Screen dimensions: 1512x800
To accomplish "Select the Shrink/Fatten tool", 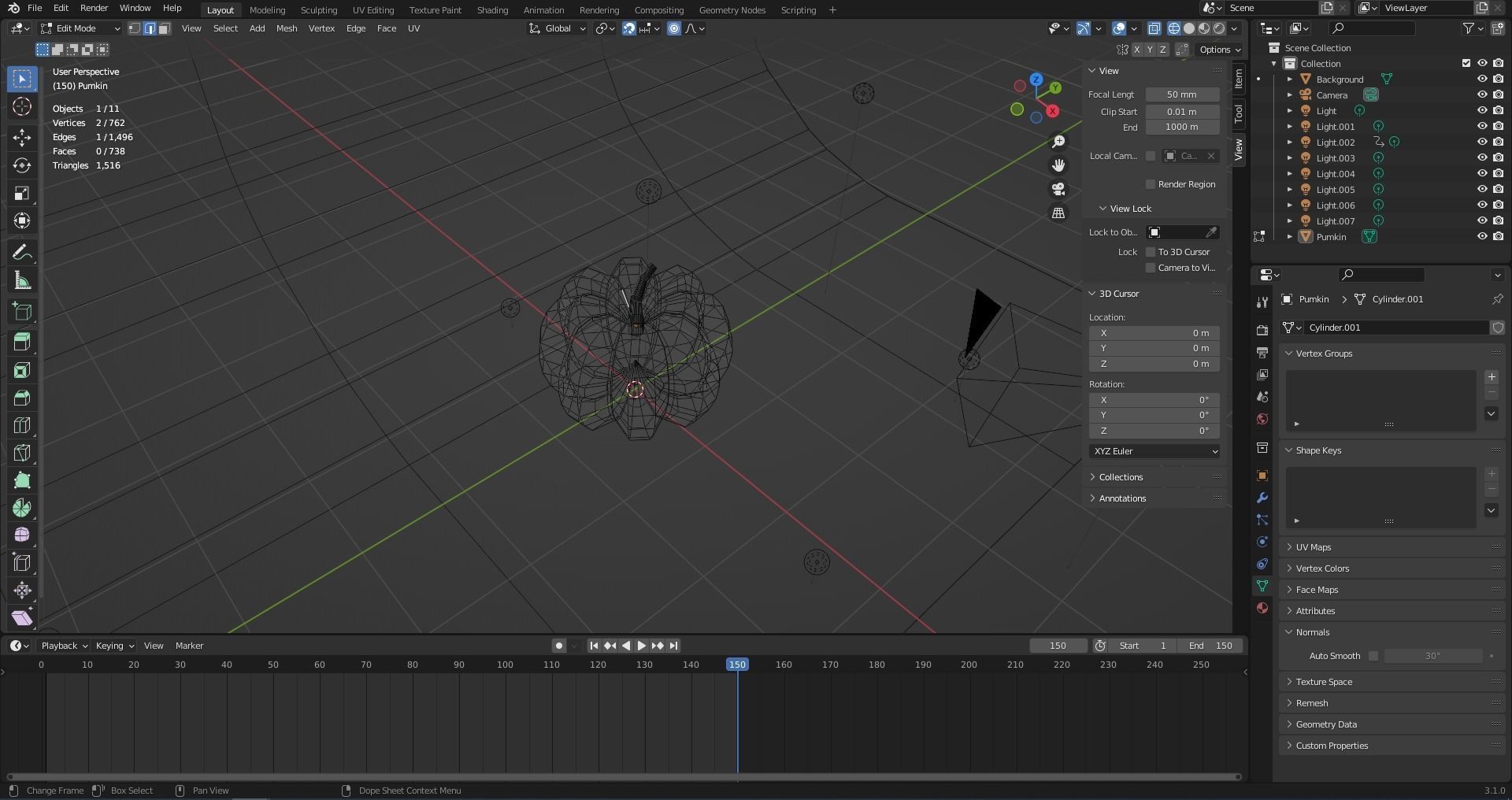I will coord(22,591).
